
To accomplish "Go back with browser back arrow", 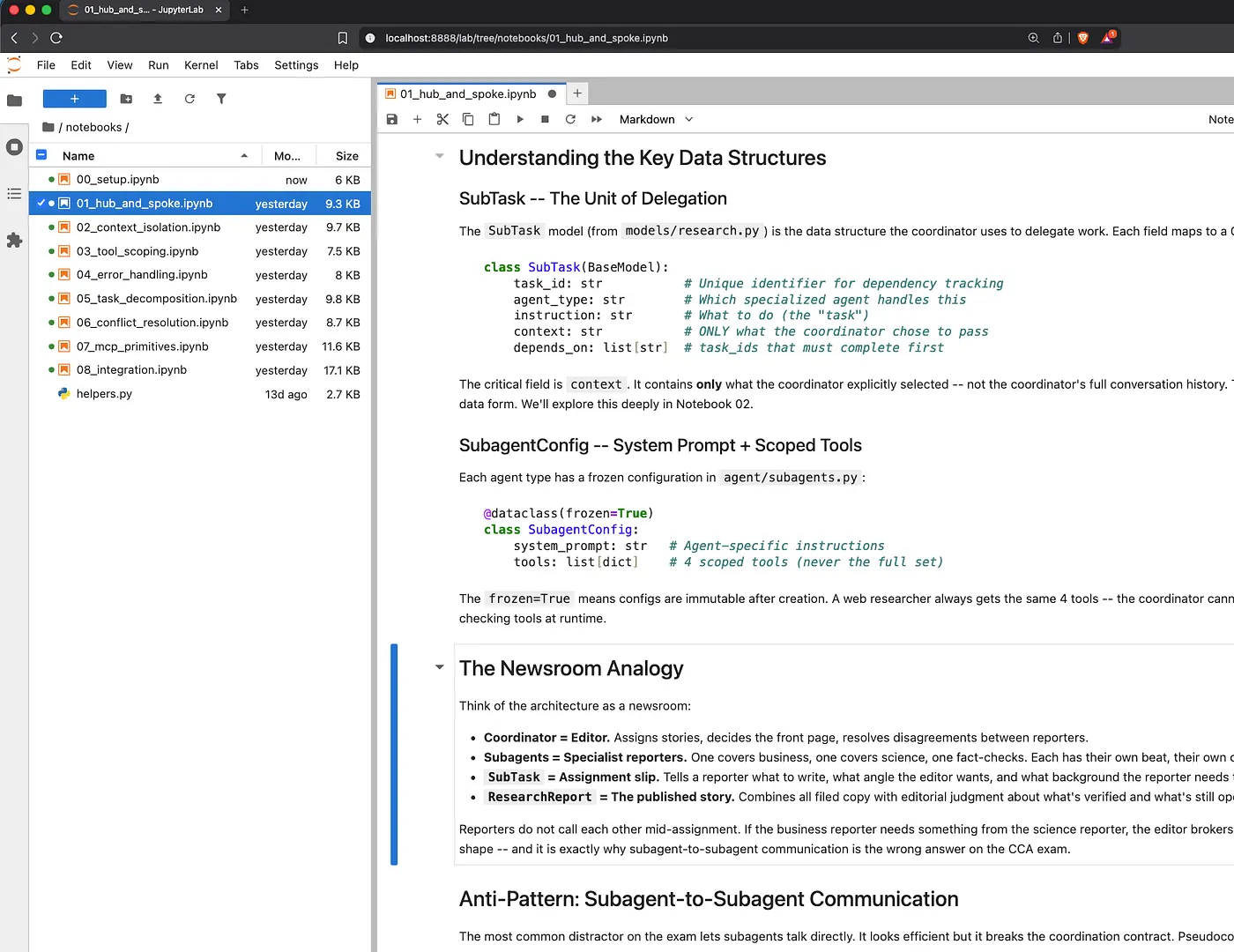I will 14,38.
